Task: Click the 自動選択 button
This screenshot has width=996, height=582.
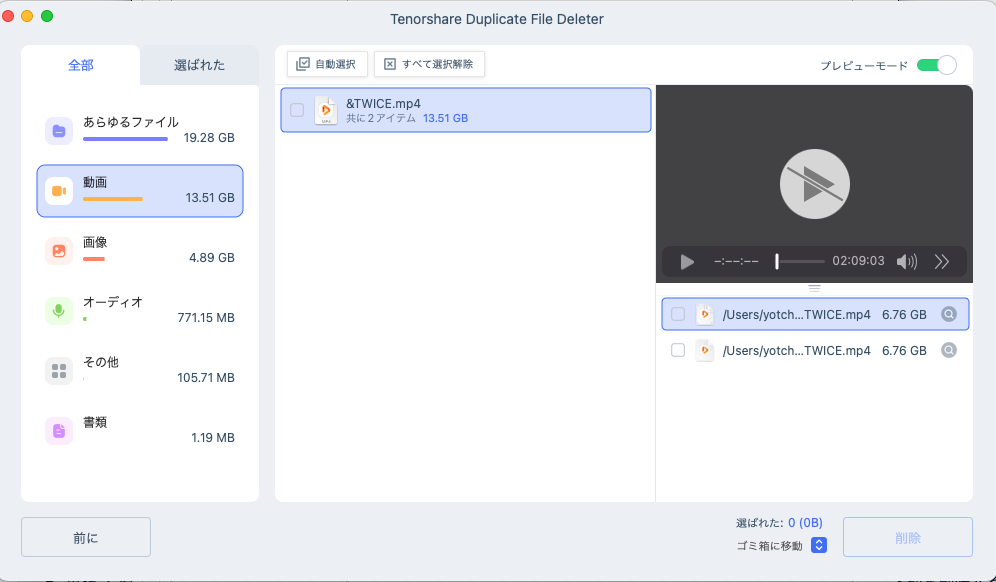Action: point(327,64)
